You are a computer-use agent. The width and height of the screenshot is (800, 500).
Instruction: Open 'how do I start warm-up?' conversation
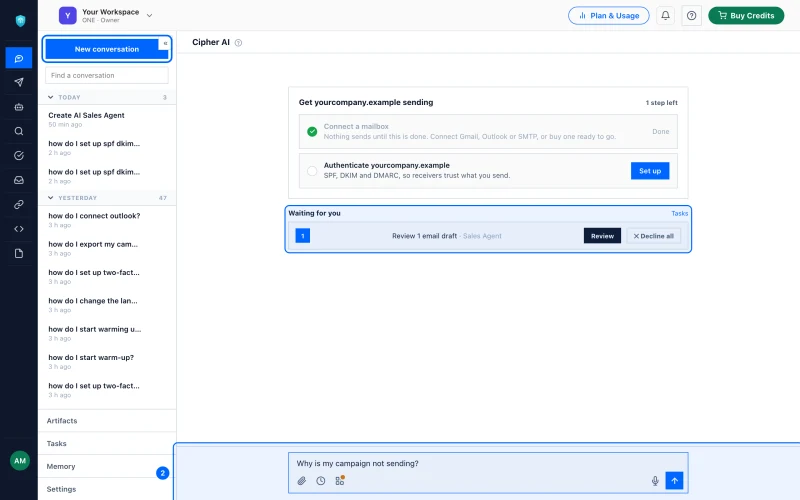point(107,362)
